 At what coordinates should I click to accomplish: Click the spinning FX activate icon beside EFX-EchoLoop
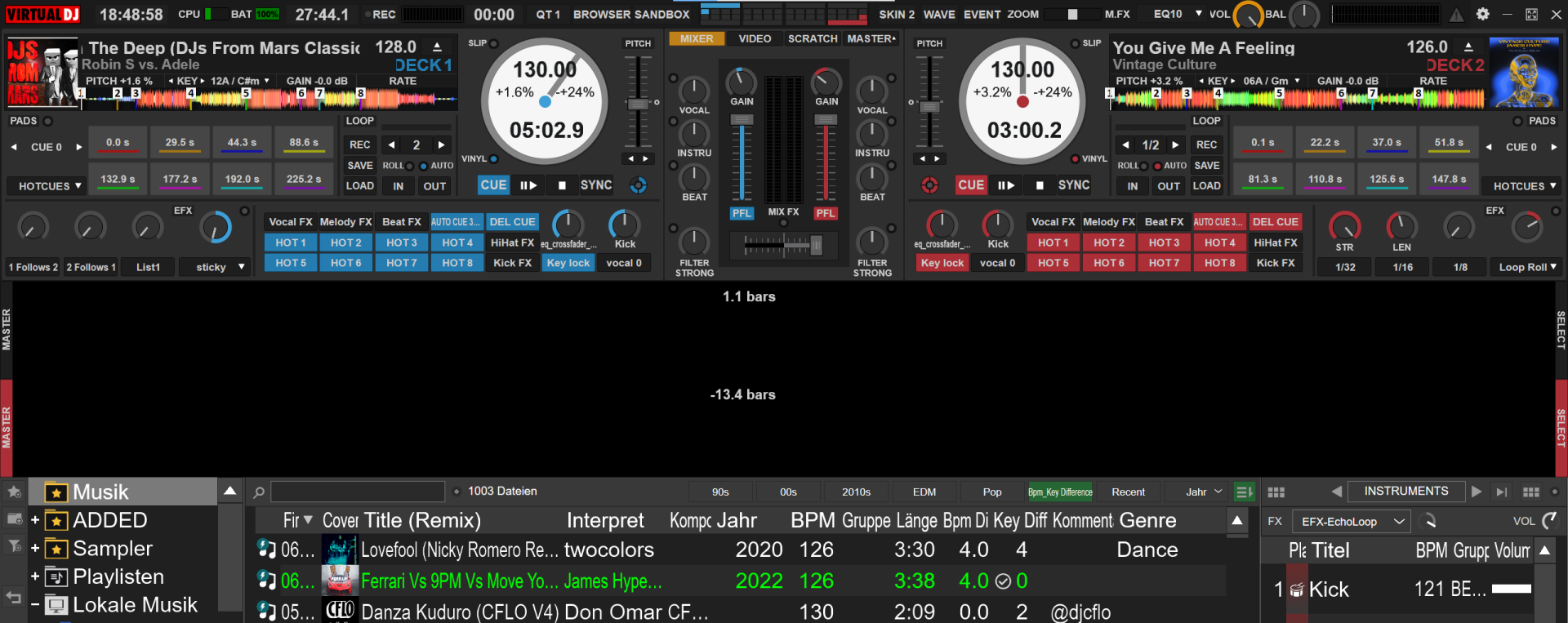click(x=1429, y=521)
